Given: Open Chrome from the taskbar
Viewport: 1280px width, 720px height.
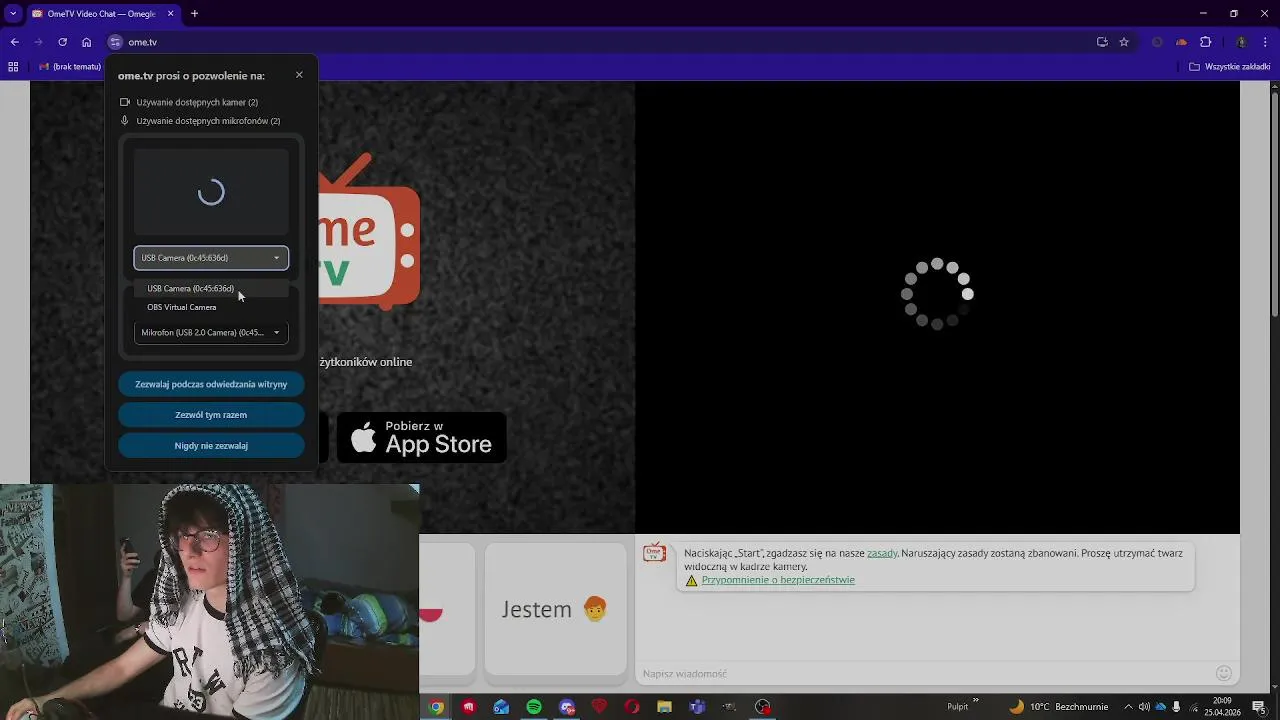Looking at the screenshot, I should (x=436, y=707).
